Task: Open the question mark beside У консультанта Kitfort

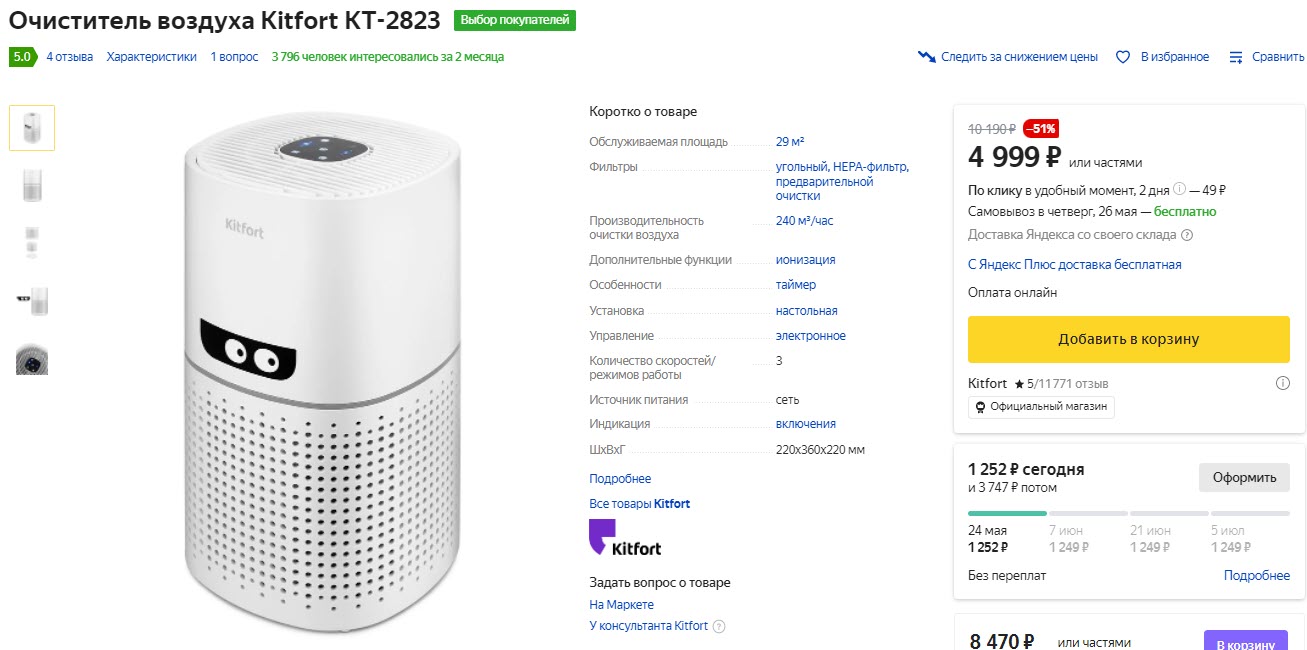Action: 719,625
